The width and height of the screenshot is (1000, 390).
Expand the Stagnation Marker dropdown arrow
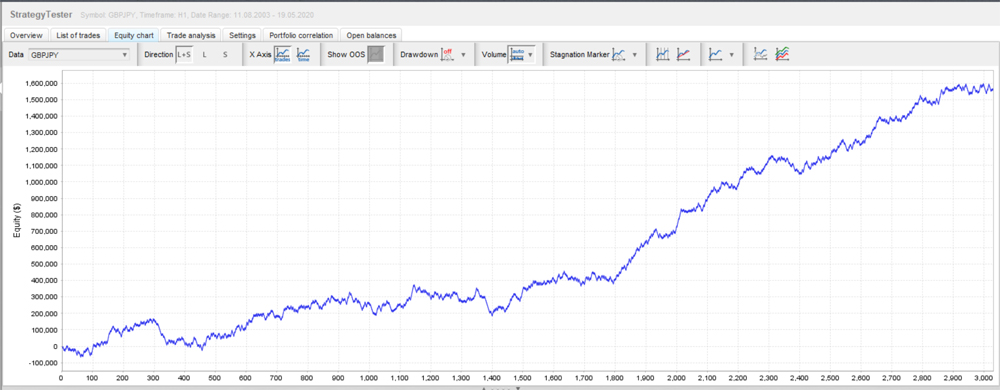coord(635,55)
